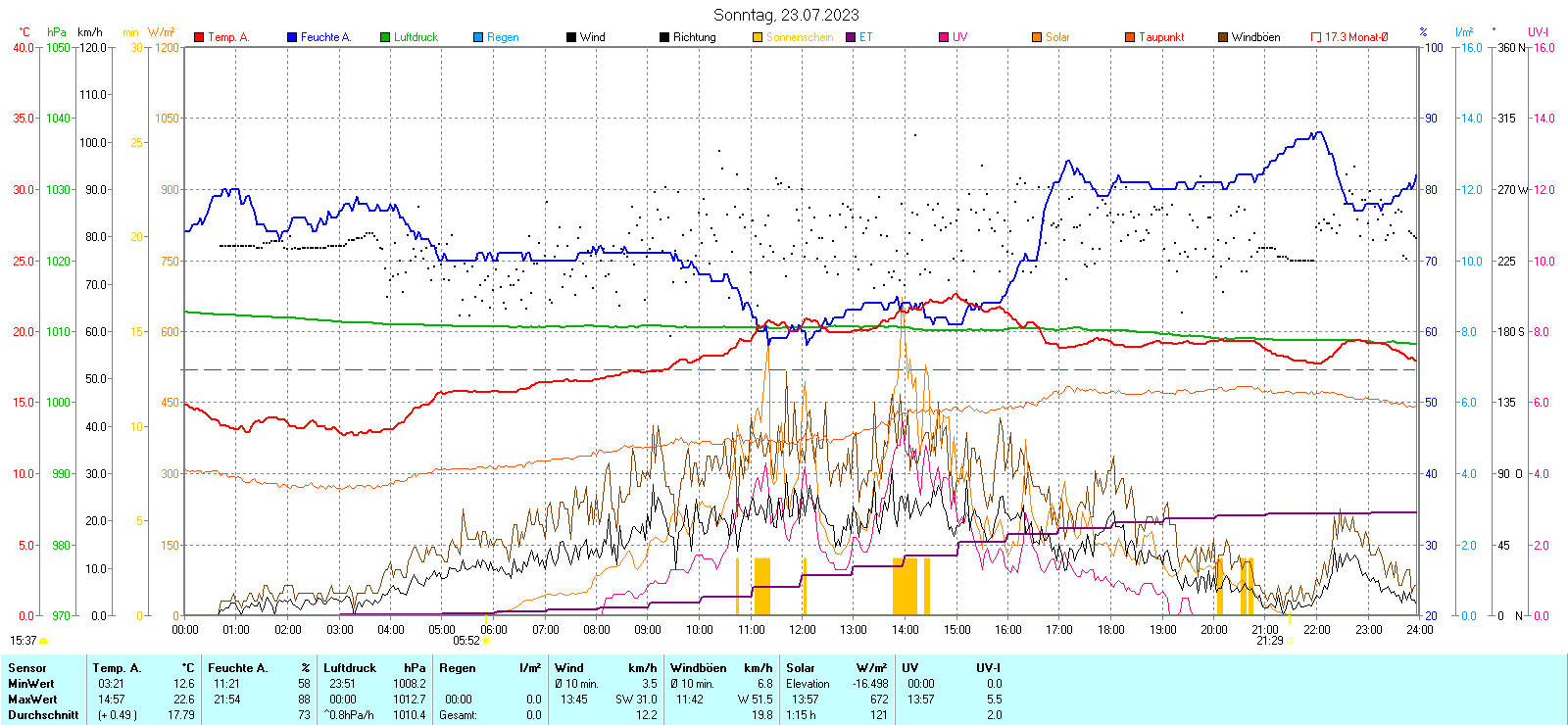Click the sunrise sun icon near 05:52
The image size is (1568, 725).
pyautogui.click(x=487, y=641)
